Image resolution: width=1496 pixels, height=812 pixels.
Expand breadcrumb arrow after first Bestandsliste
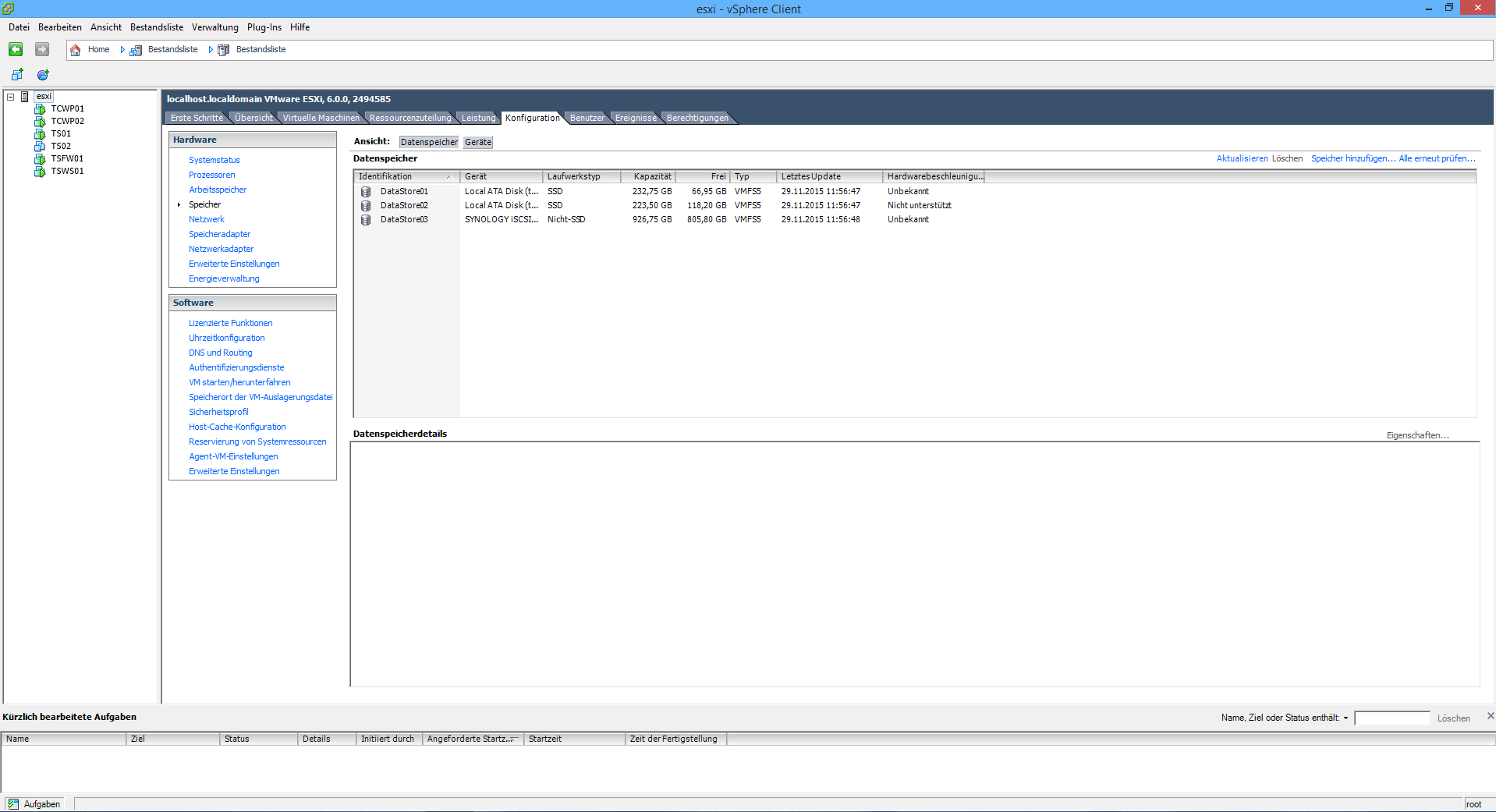click(x=211, y=50)
